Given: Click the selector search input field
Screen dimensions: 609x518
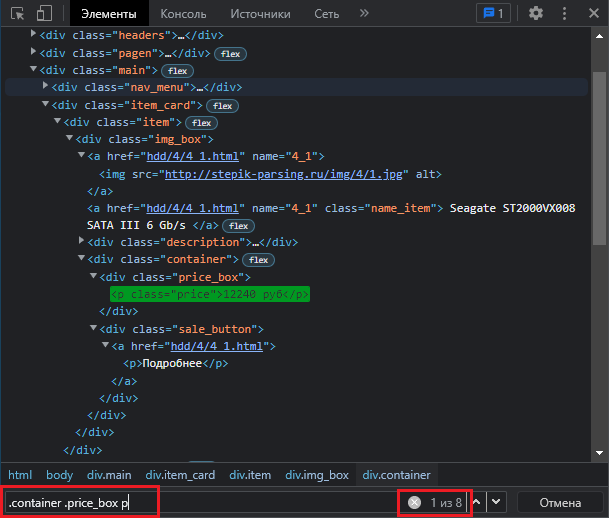Looking at the screenshot, I should pyautogui.click(x=80, y=502).
